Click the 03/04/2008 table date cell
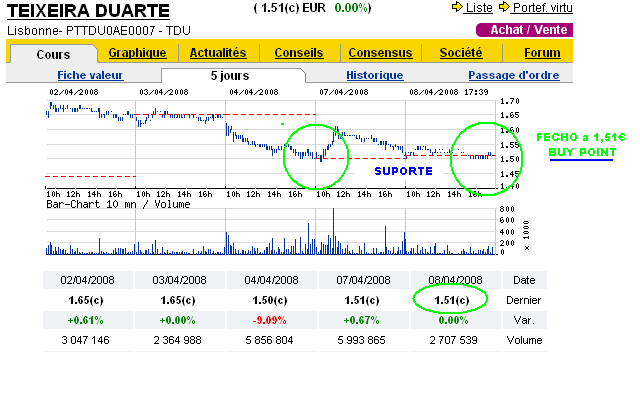 [x=179, y=280]
